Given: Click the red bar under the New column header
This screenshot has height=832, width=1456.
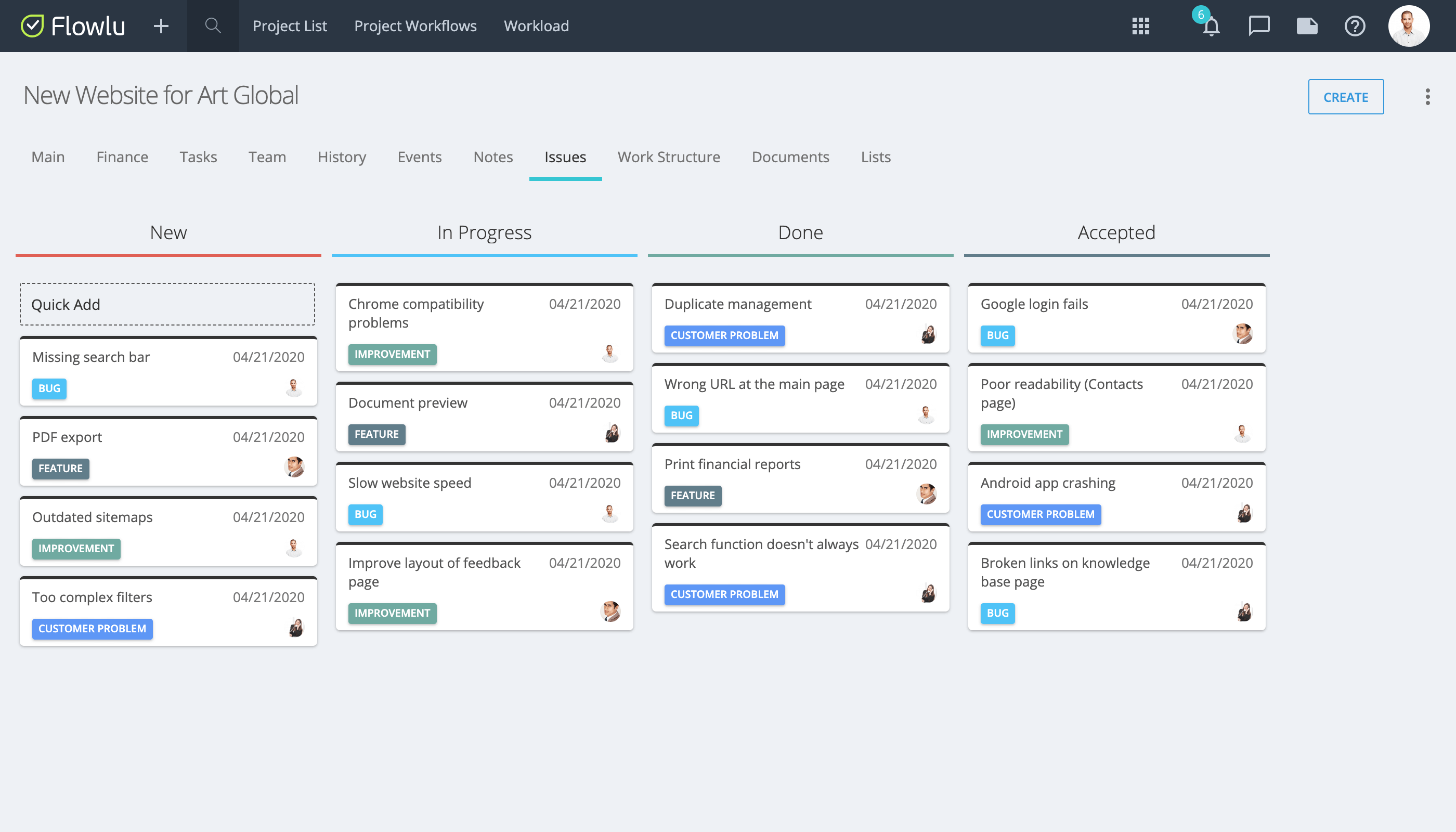Looking at the screenshot, I should coord(167,255).
